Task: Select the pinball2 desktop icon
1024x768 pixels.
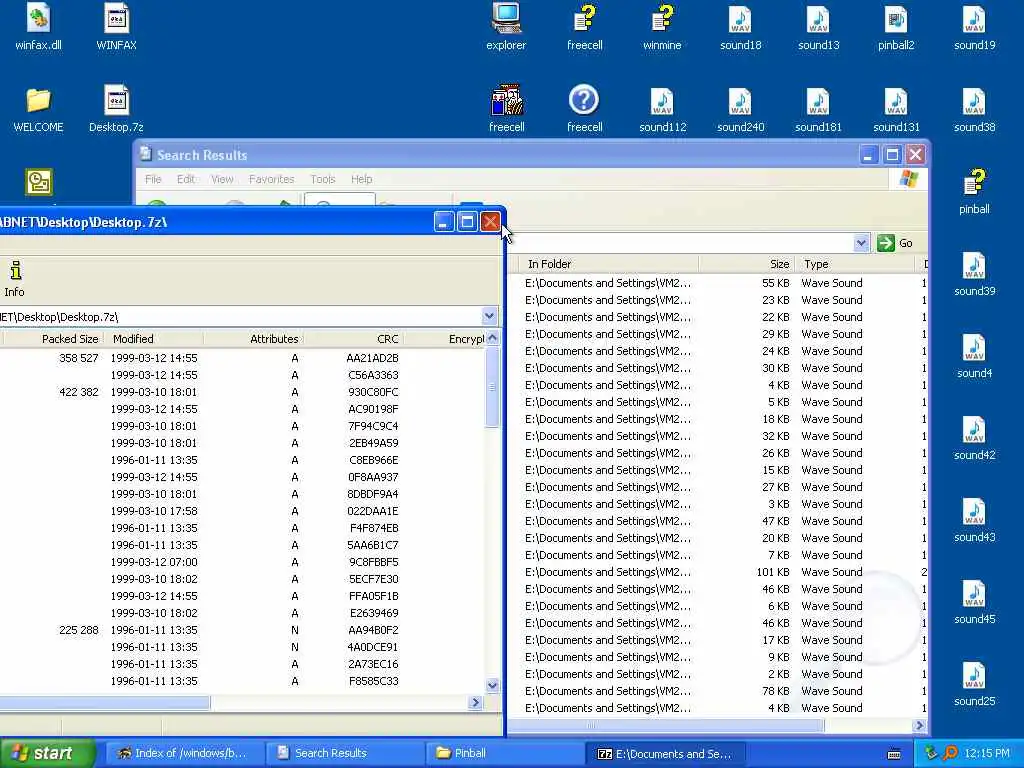Action: pos(896,28)
